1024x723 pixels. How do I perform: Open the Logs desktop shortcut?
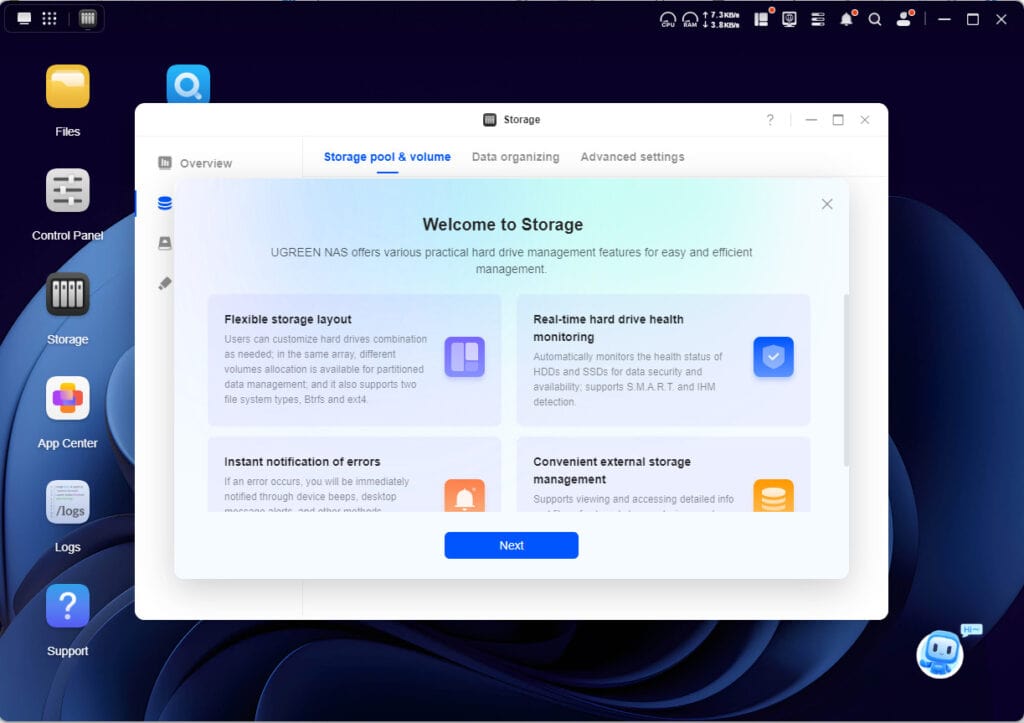68,502
